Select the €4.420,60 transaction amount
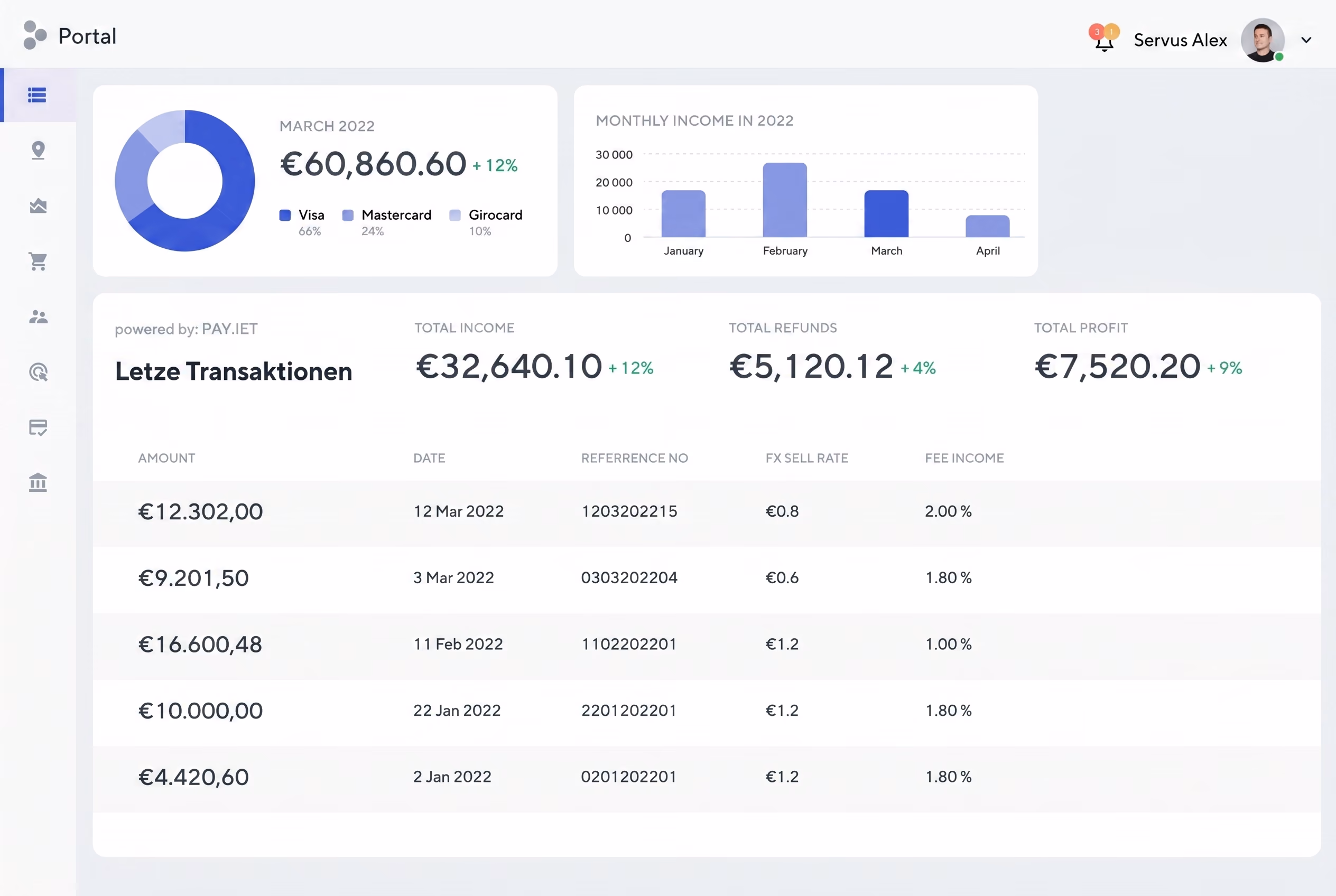Image resolution: width=1336 pixels, height=896 pixels. pyautogui.click(x=193, y=777)
